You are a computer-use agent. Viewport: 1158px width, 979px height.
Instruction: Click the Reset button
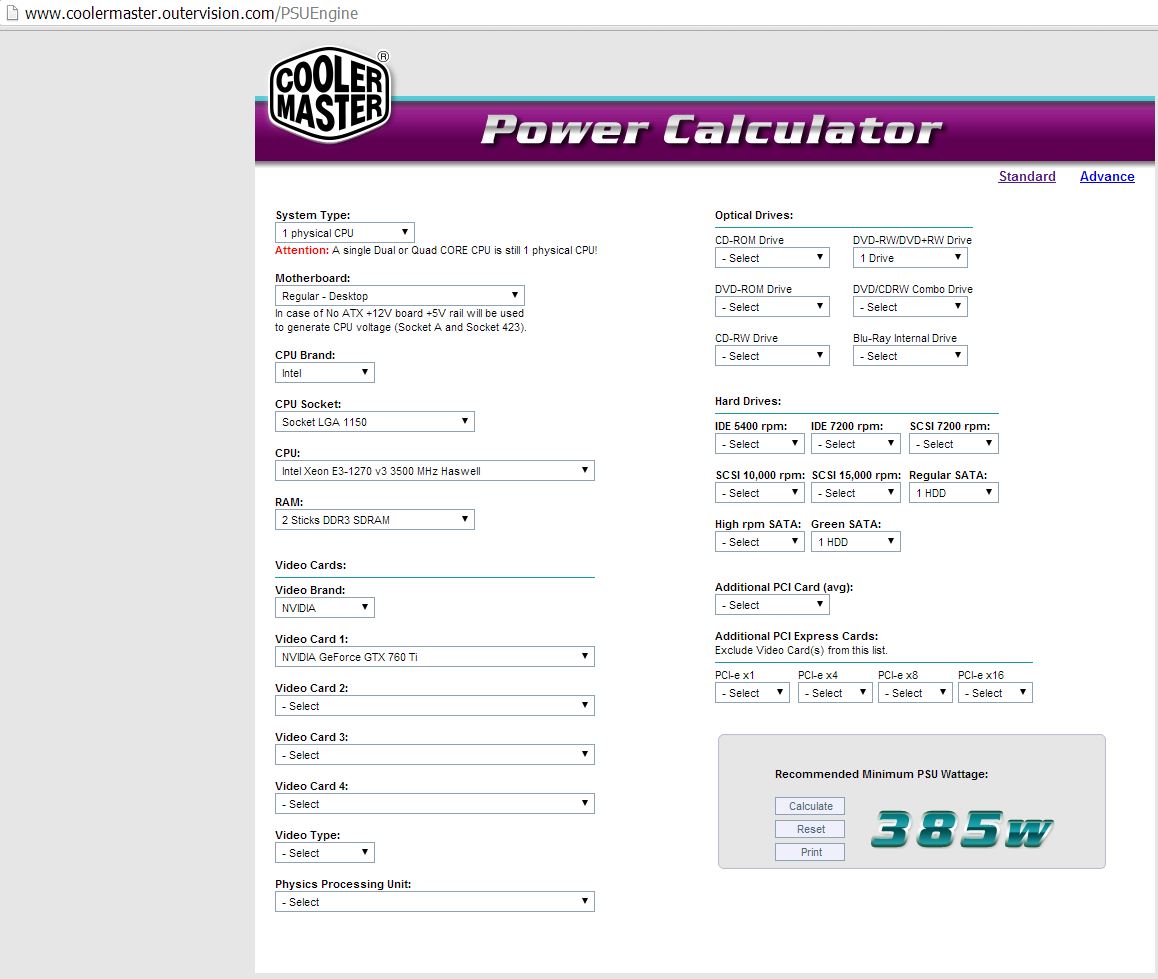[810, 829]
